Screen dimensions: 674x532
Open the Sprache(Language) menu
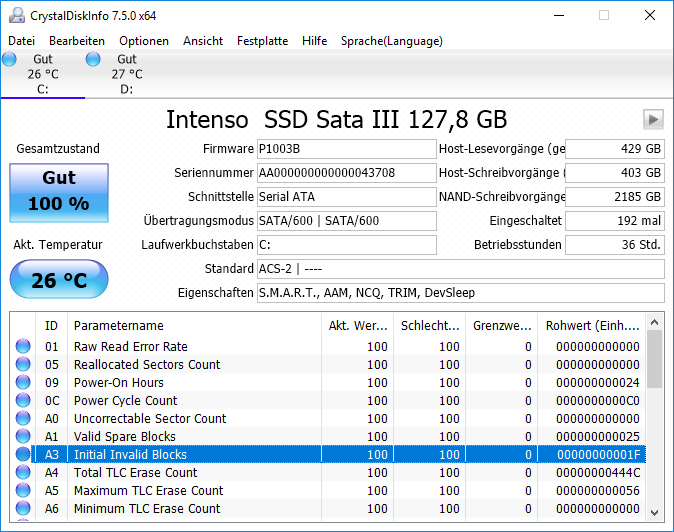coord(392,41)
